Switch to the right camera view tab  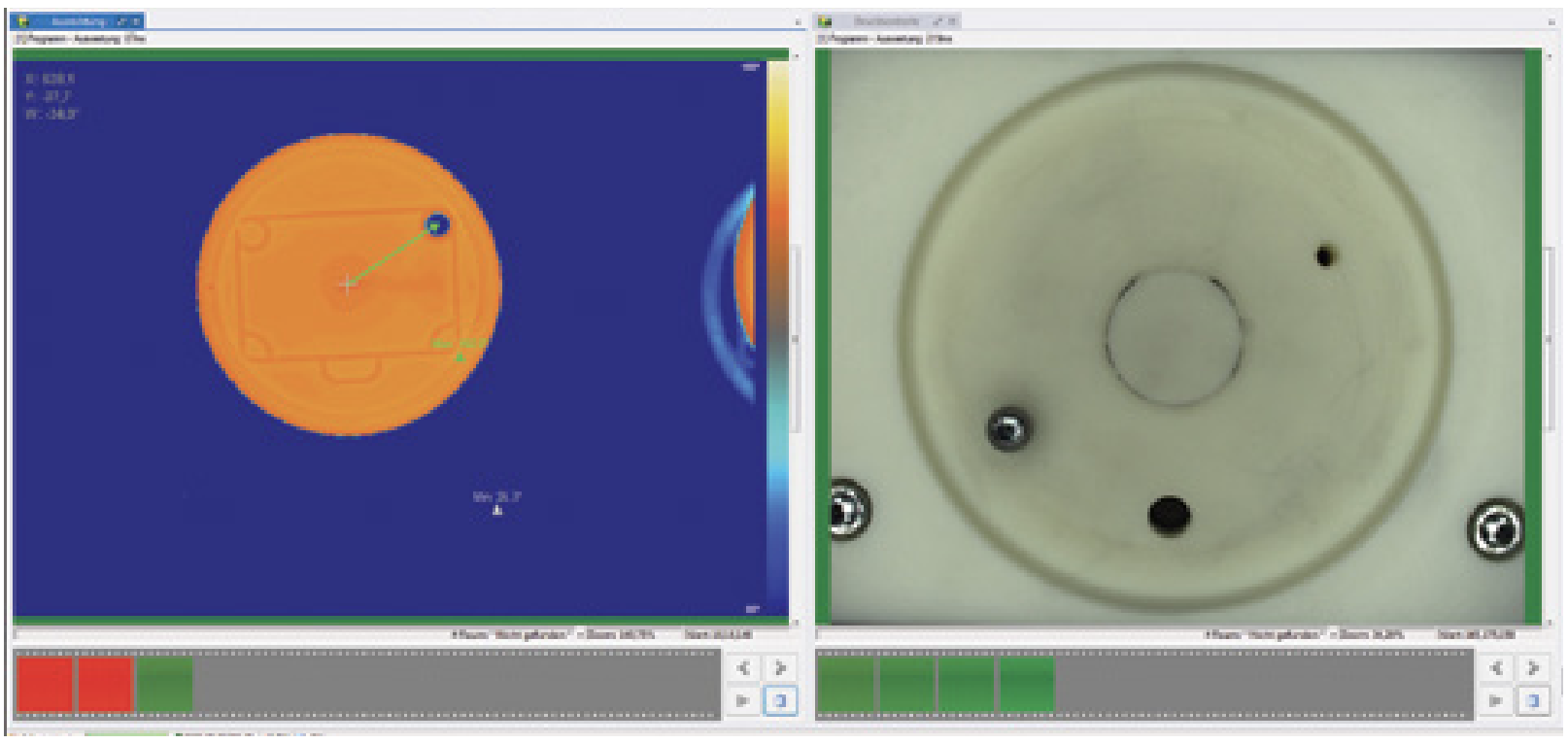pos(886,20)
